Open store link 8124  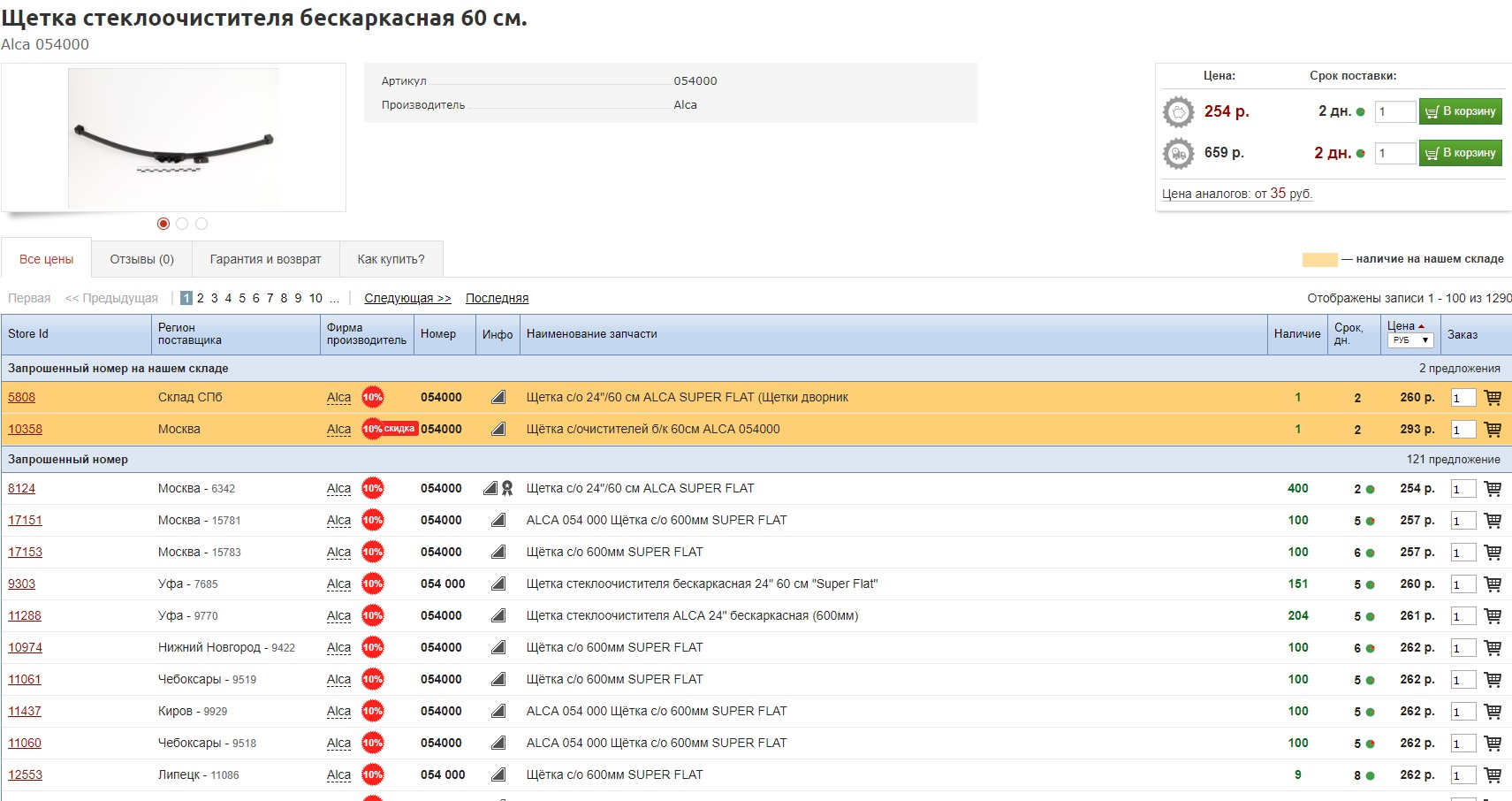pyautogui.click(x=21, y=488)
